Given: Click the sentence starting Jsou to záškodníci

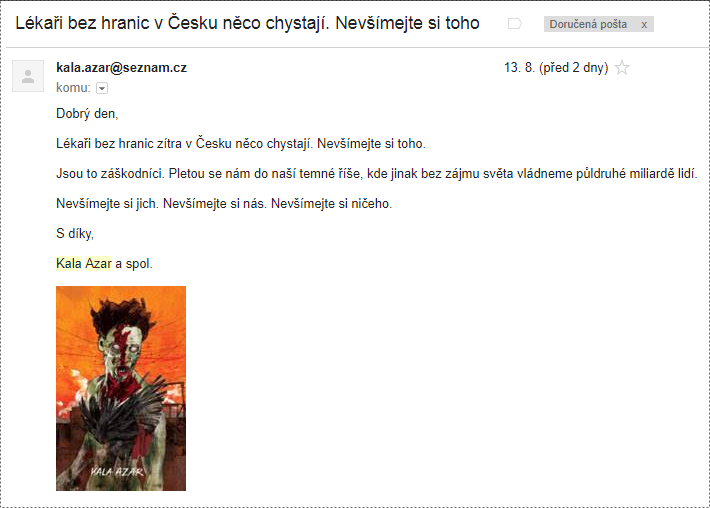Looking at the screenshot, I should (x=377, y=173).
